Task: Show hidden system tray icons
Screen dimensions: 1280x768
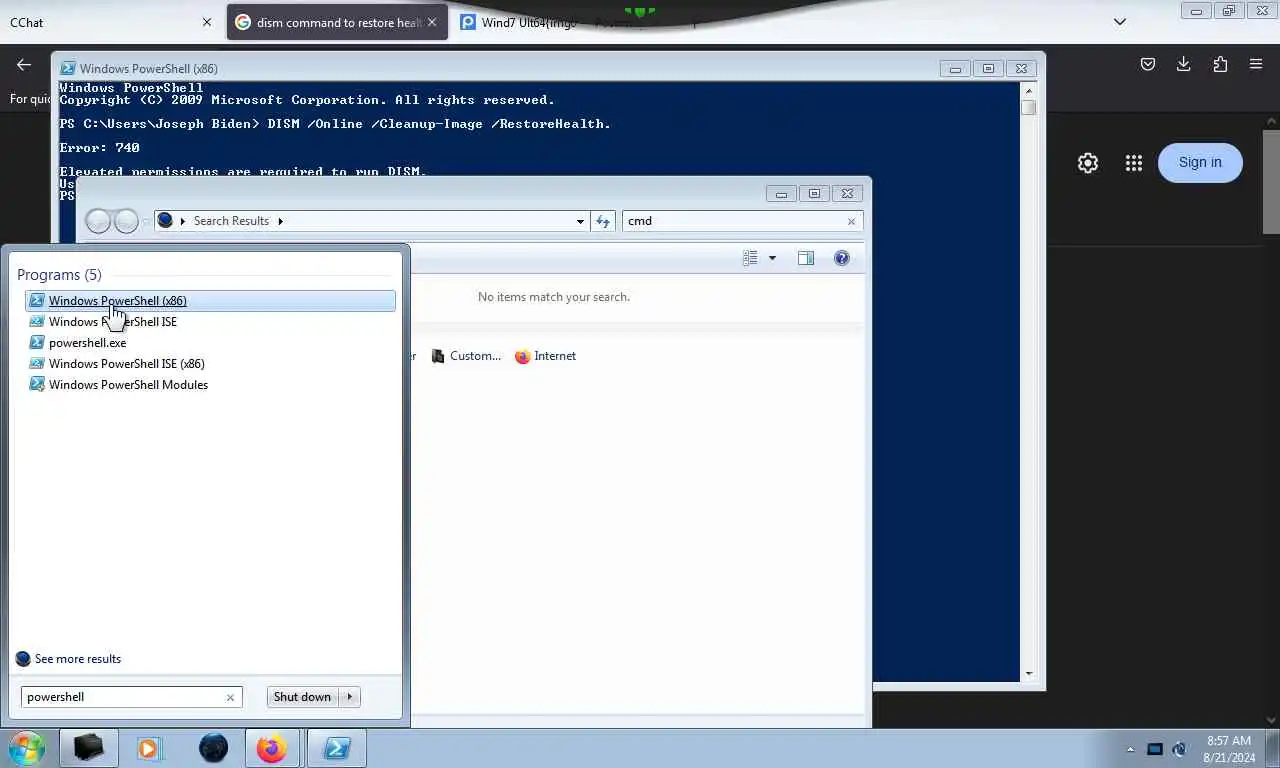Action: (x=1130, y=749)
